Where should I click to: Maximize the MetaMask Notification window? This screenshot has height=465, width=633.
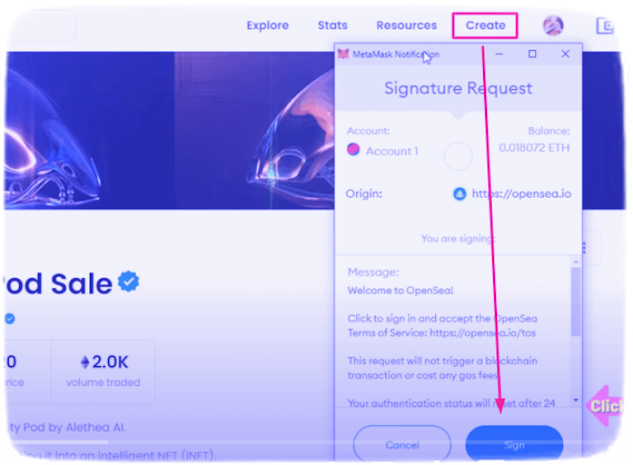(x=532, y=54)
